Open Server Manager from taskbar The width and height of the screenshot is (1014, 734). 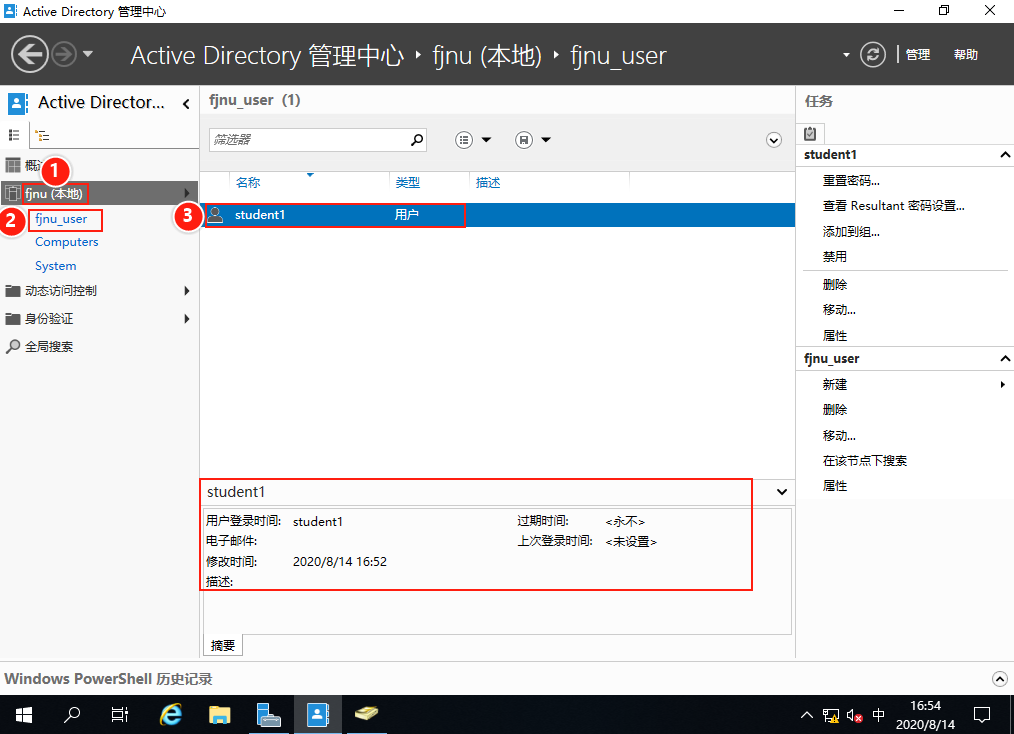pos(268,715)
